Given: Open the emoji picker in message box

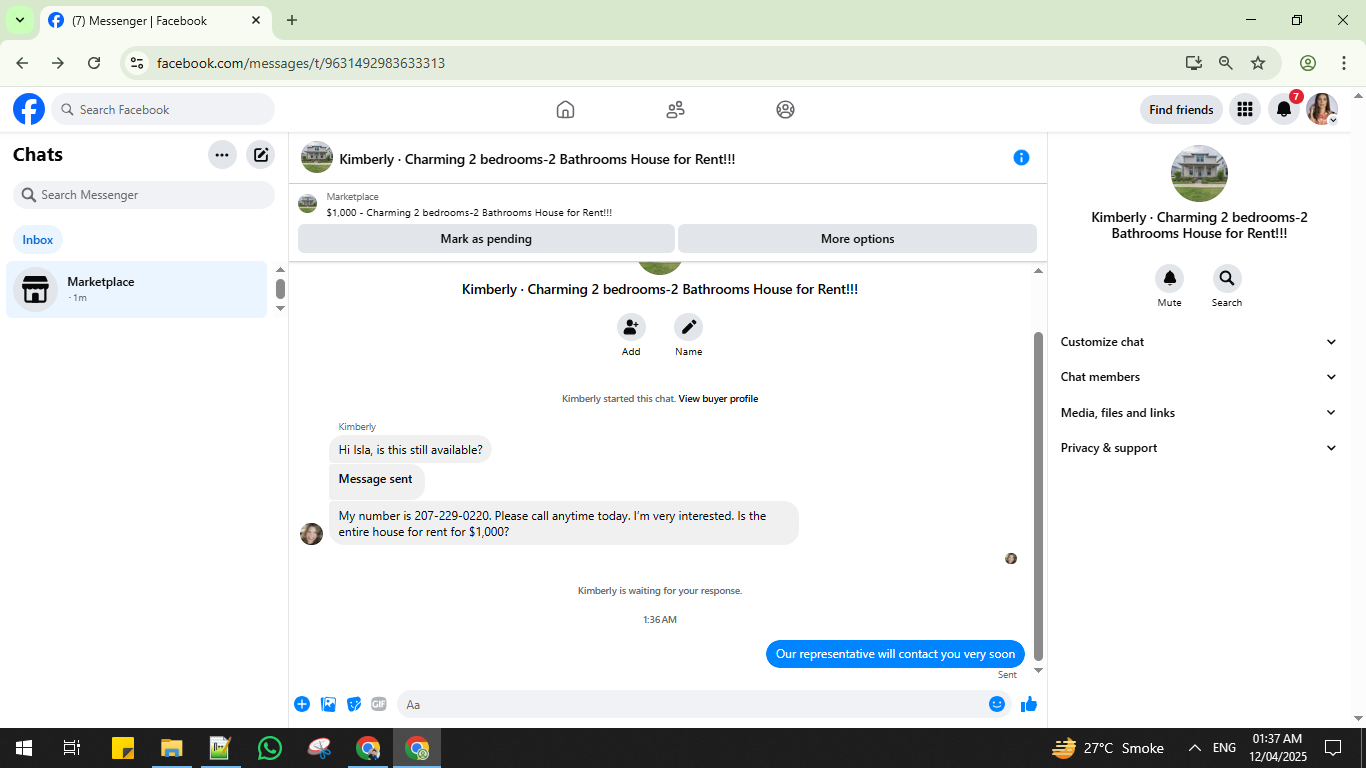Looking at the screenshot, I should (x=997, y=704).
